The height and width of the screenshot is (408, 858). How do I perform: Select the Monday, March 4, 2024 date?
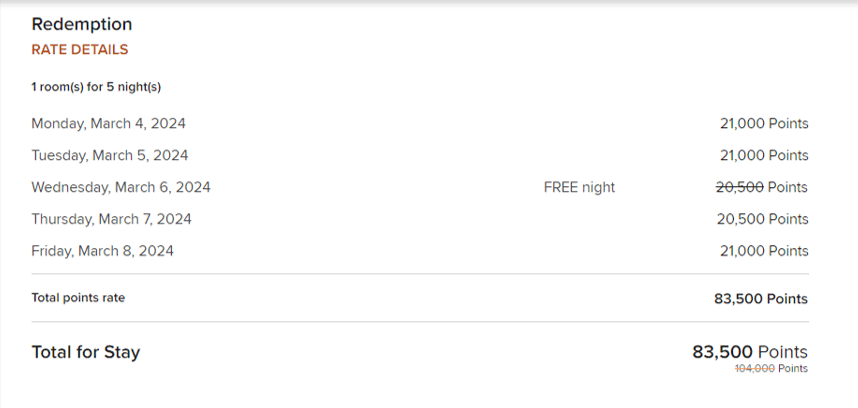coord(108,124)
